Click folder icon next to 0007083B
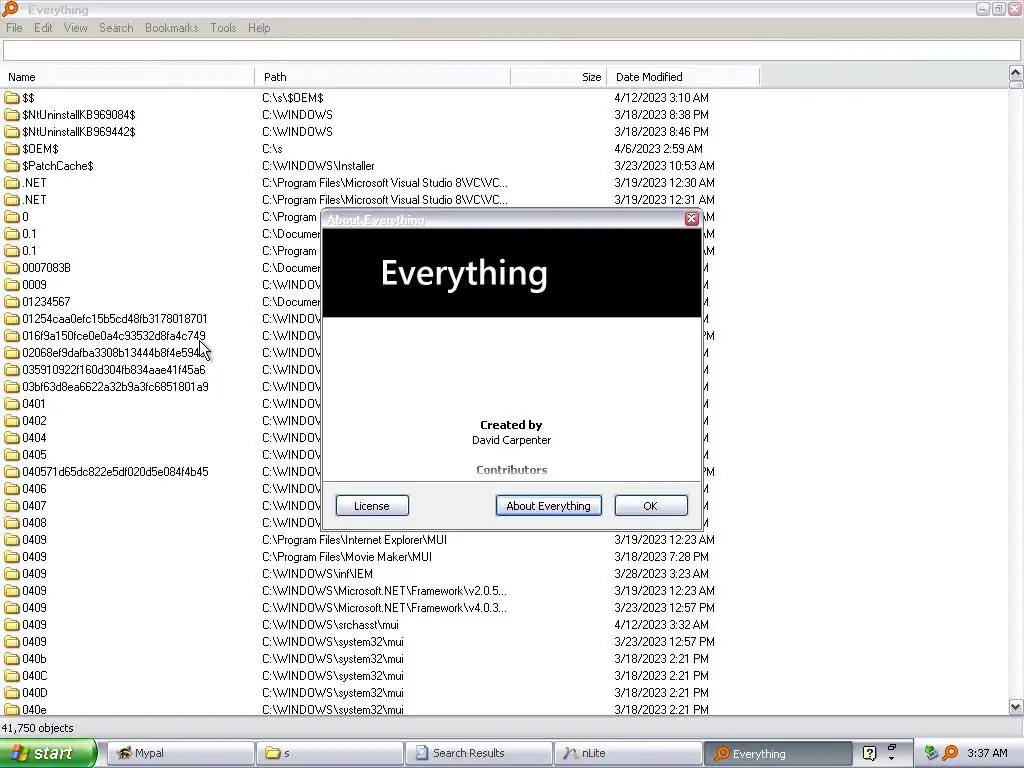The width and height of the screenshot is (1024, 768). (12, 268)
